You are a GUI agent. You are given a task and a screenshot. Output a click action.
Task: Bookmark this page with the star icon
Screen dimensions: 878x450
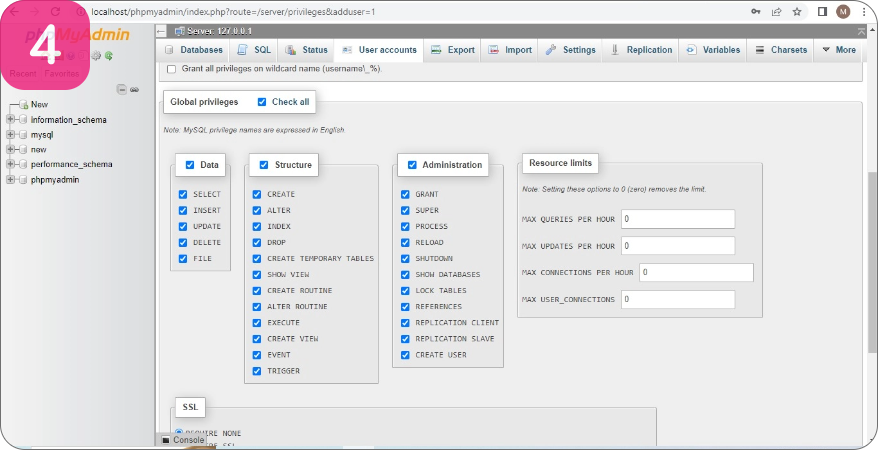(x=797, y=12)
